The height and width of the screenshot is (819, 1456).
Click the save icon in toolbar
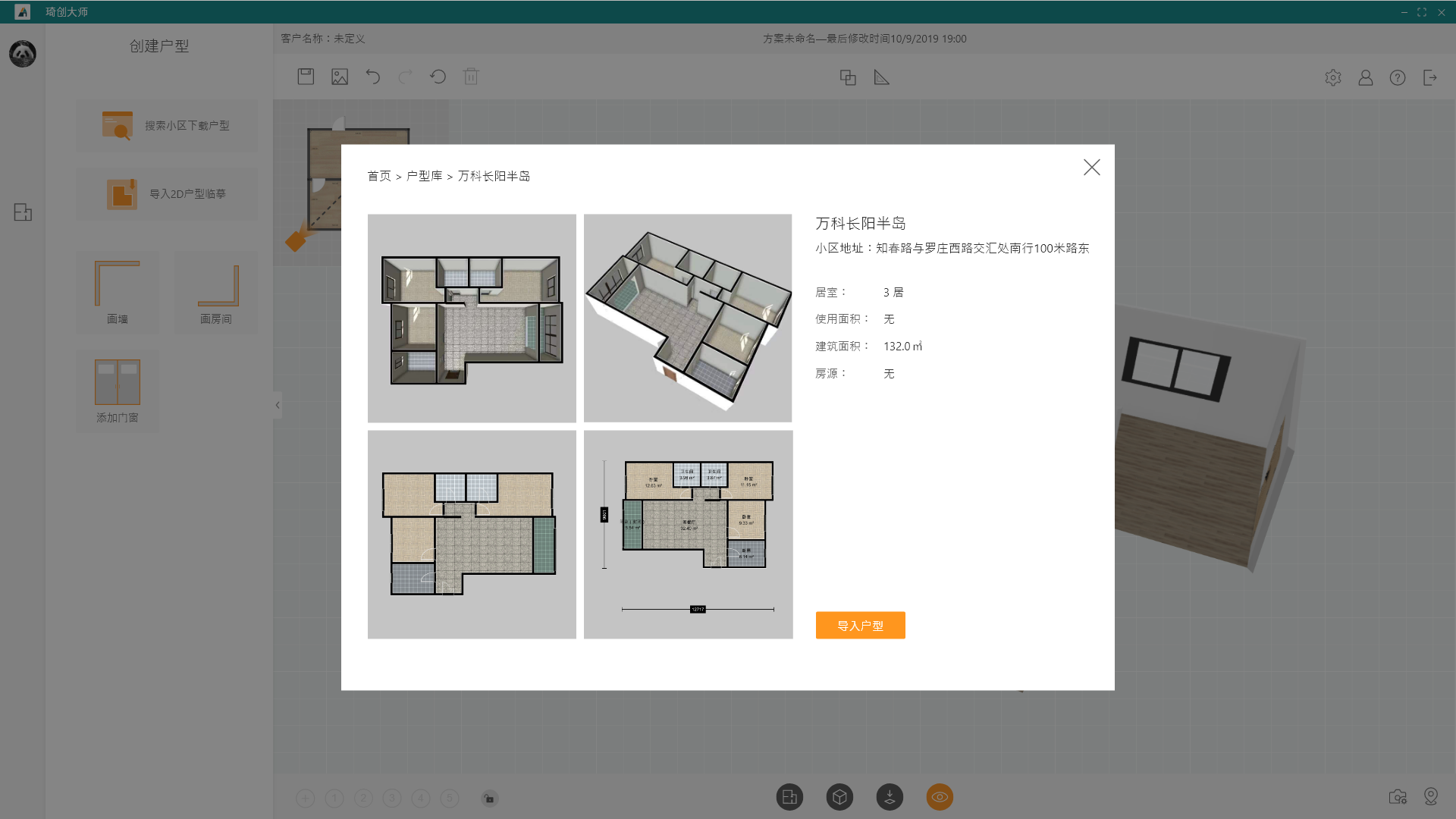pyautogui.click(x=306, y=77)
